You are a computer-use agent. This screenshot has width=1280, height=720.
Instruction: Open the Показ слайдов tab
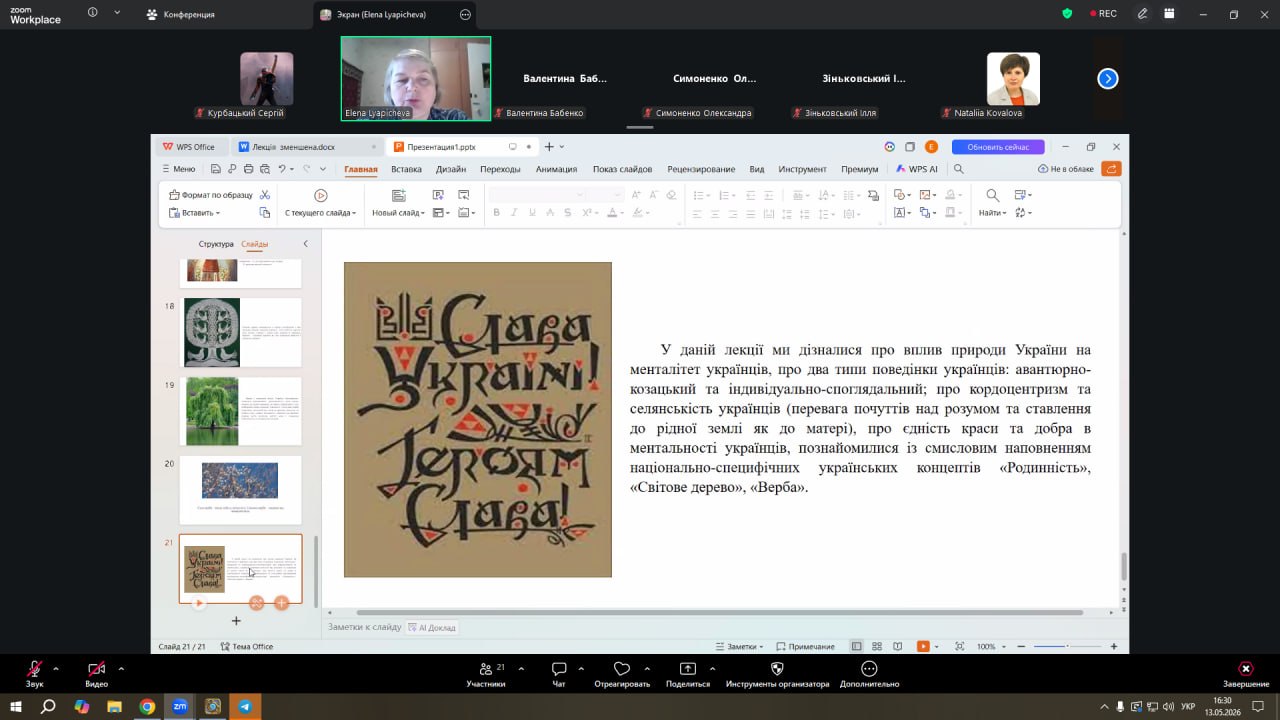[622, 169]
